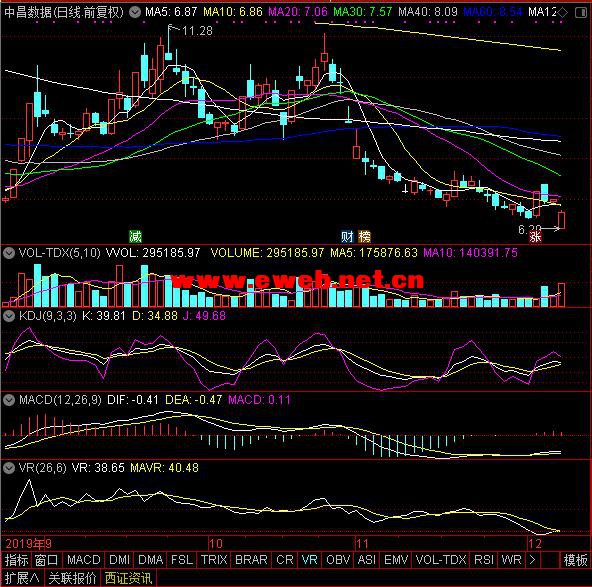Screen dimensions: 592x587
Task: Select the OBV indicator tab
Action: click(x=338, y=559)
